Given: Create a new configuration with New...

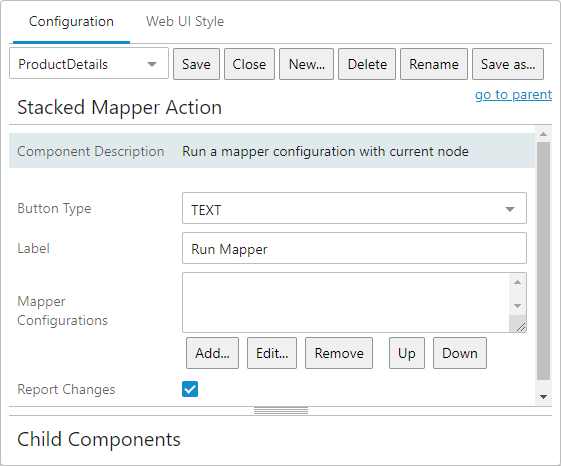Looking at the screenshot, I should pos(307,64).
